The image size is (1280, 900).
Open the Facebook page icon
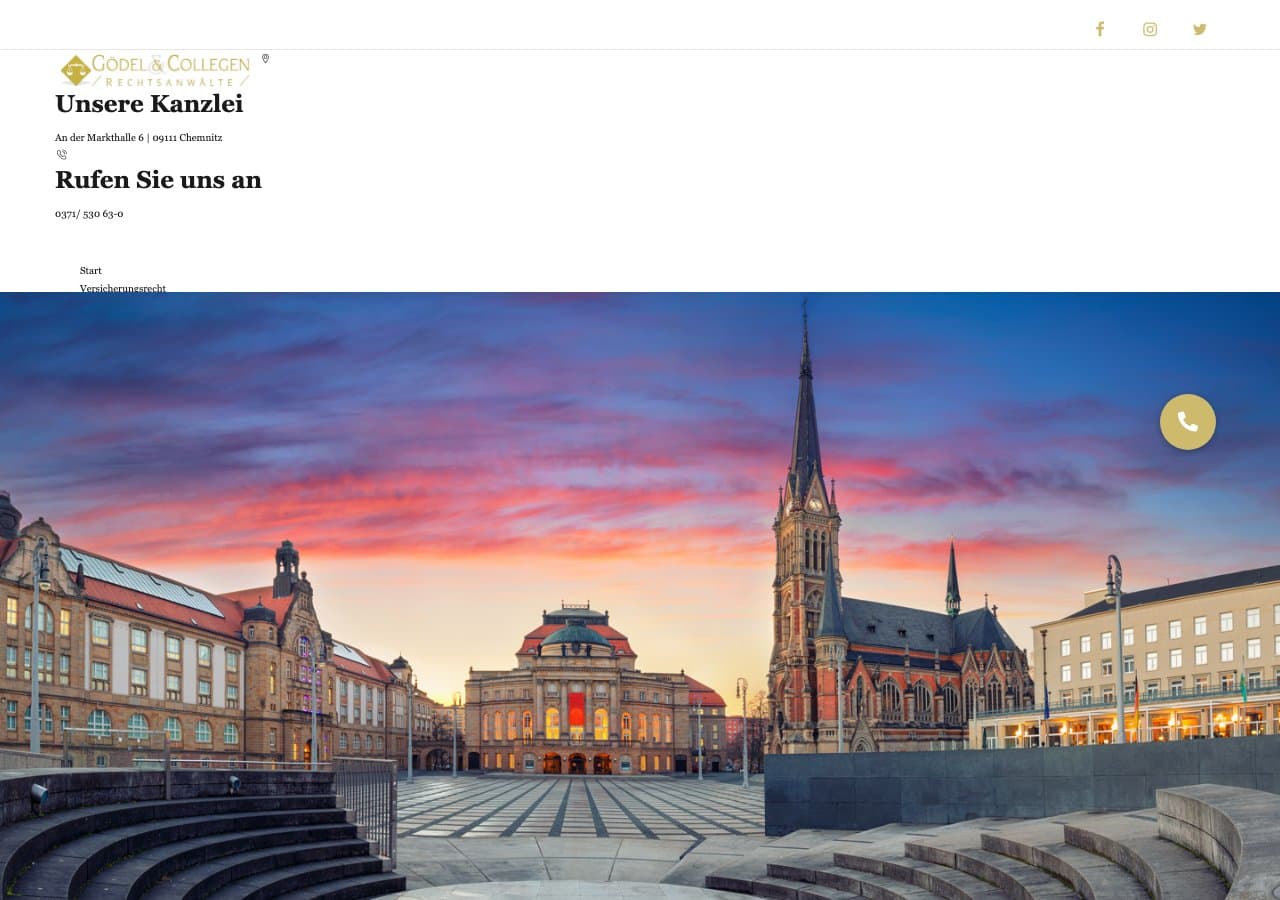pos(1100,29)
